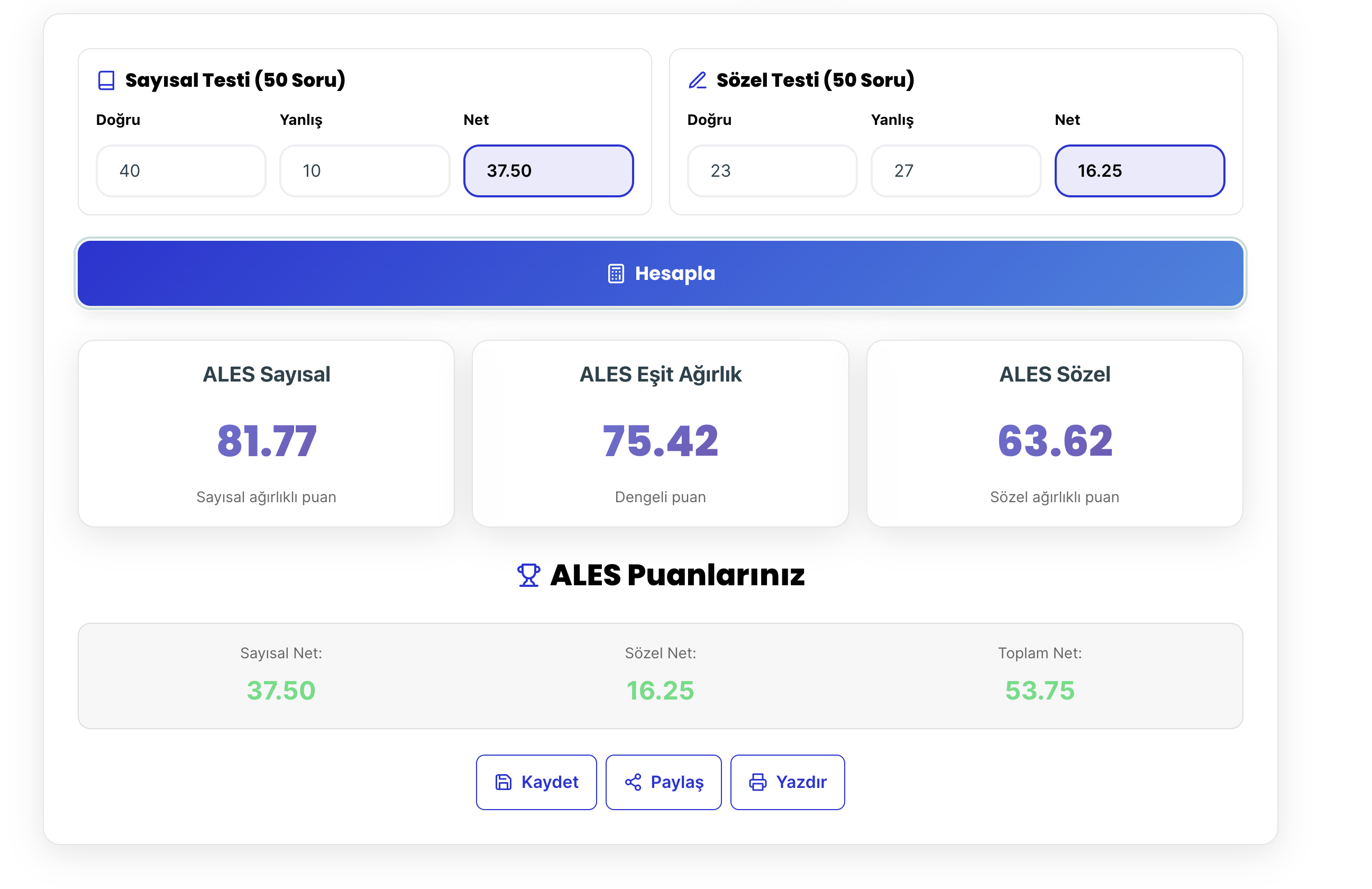
Task: Click the save disk icon in Kaydet
Action: [x=503, y=782]
